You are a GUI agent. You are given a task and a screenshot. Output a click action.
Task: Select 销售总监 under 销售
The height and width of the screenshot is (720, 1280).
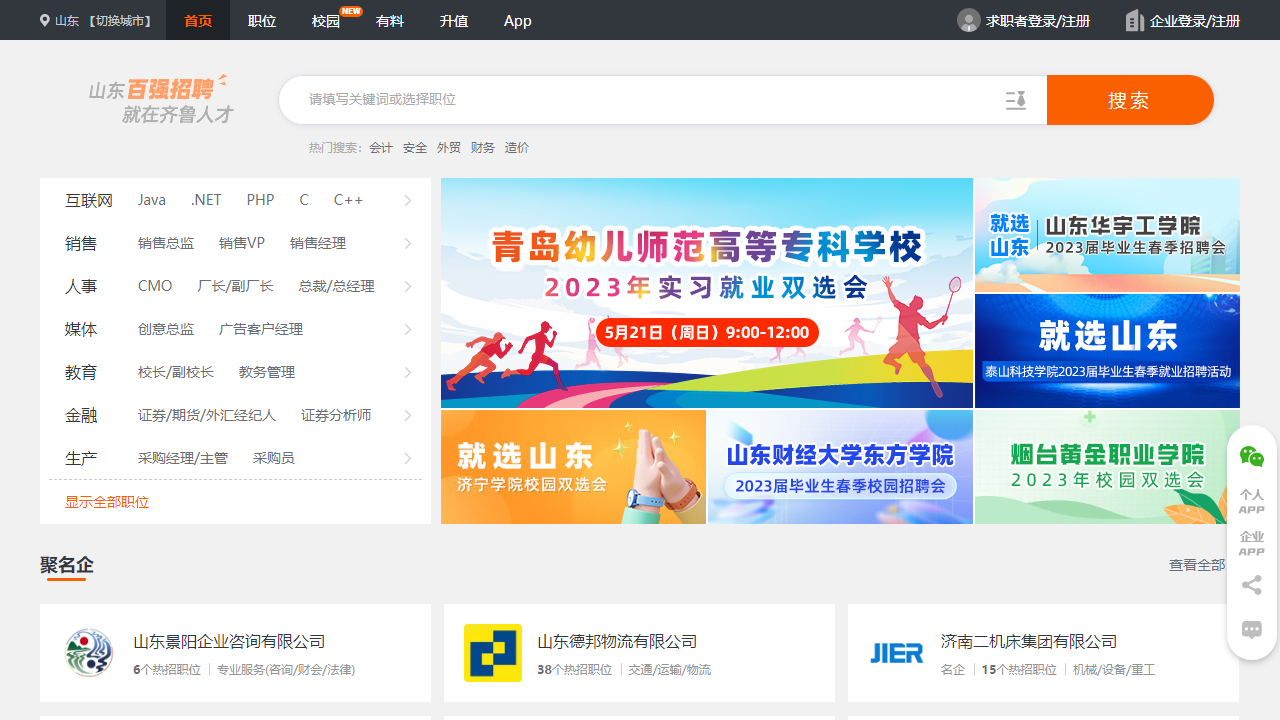[x=166, y=244]
